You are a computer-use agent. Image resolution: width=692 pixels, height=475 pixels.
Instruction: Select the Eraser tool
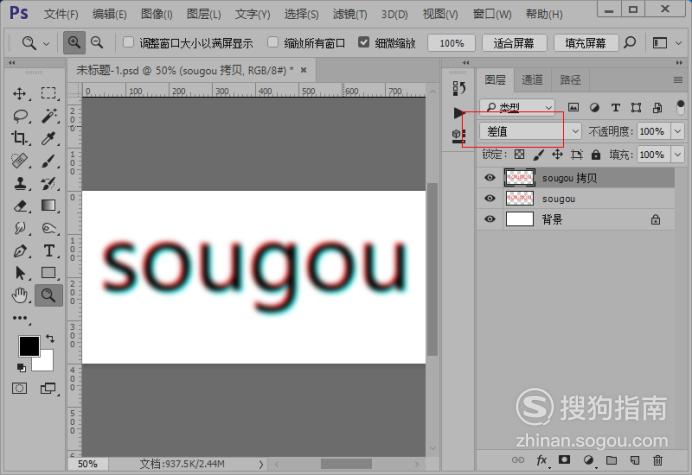point(19,206)
